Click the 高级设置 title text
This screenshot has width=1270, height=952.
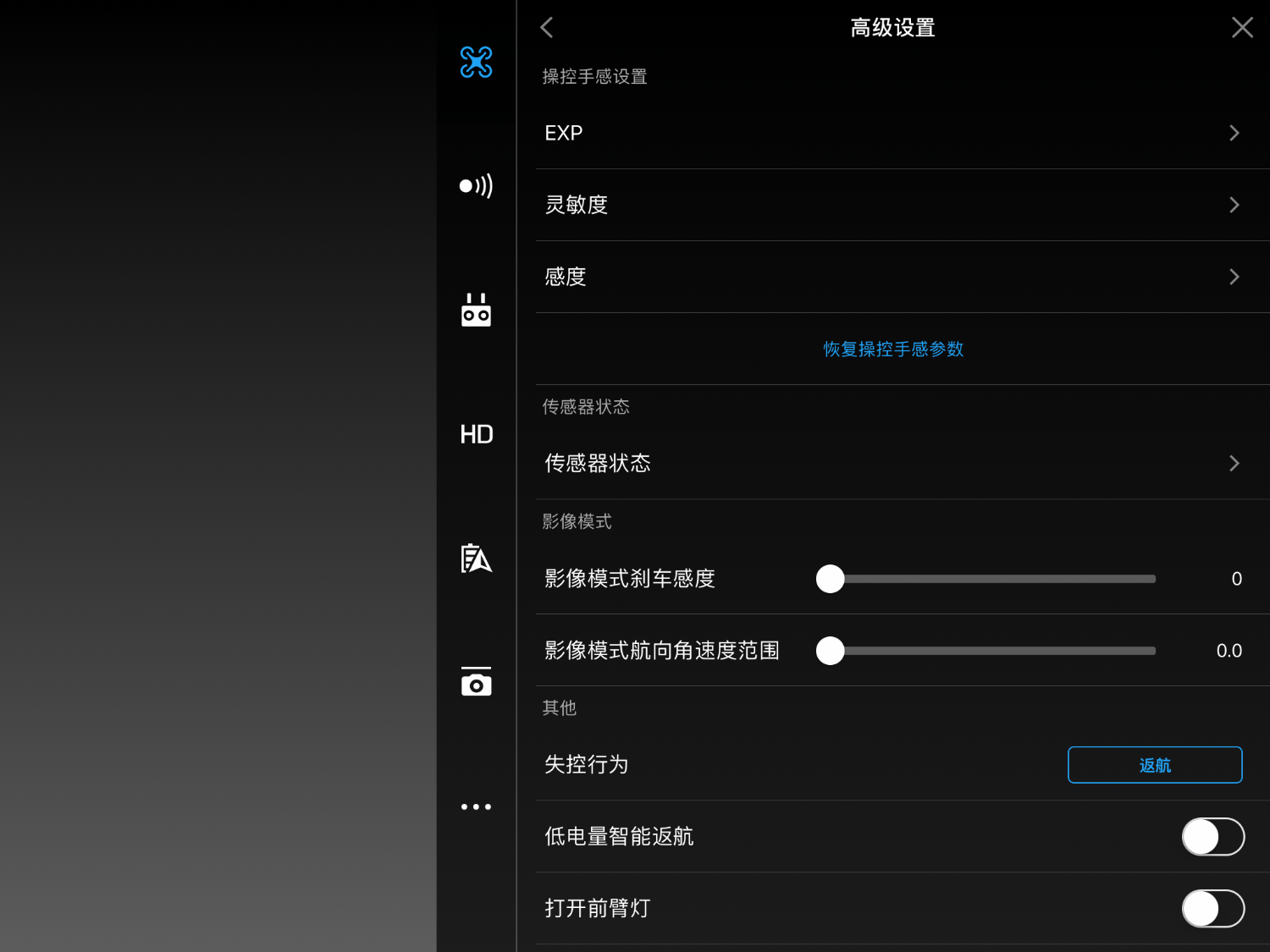coord(892,28)
